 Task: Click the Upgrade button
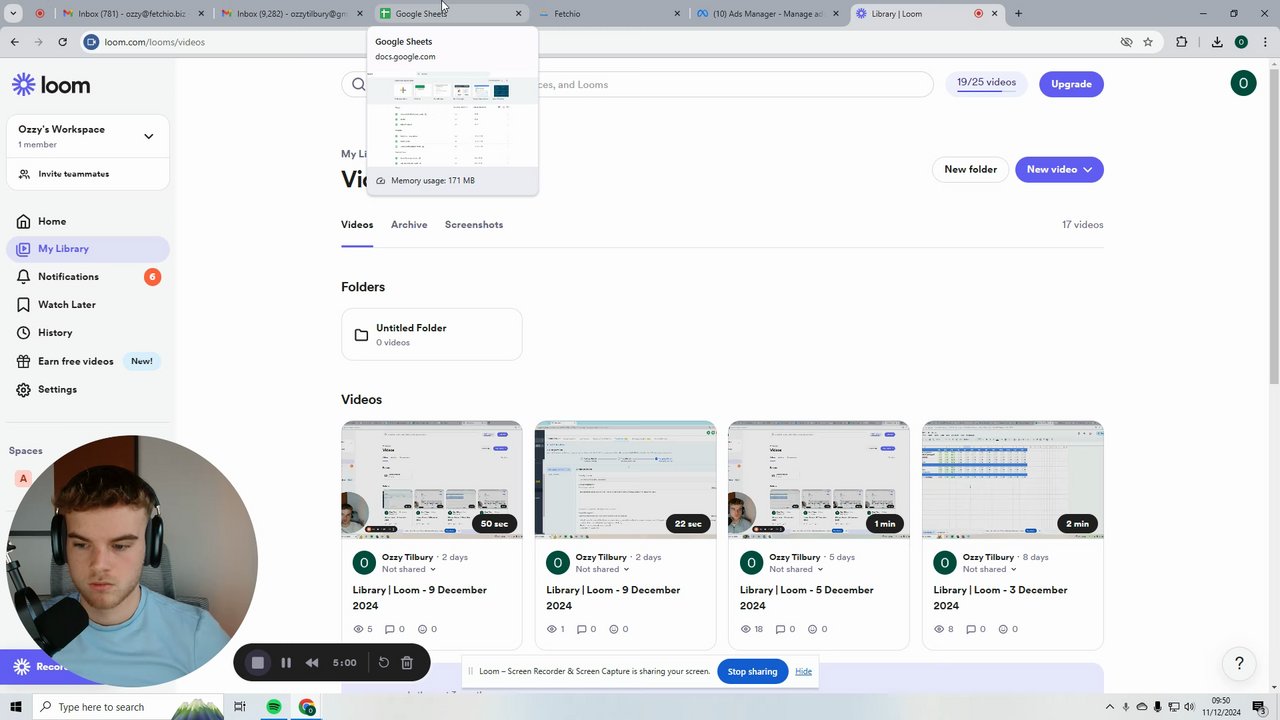click(1071, 84)
